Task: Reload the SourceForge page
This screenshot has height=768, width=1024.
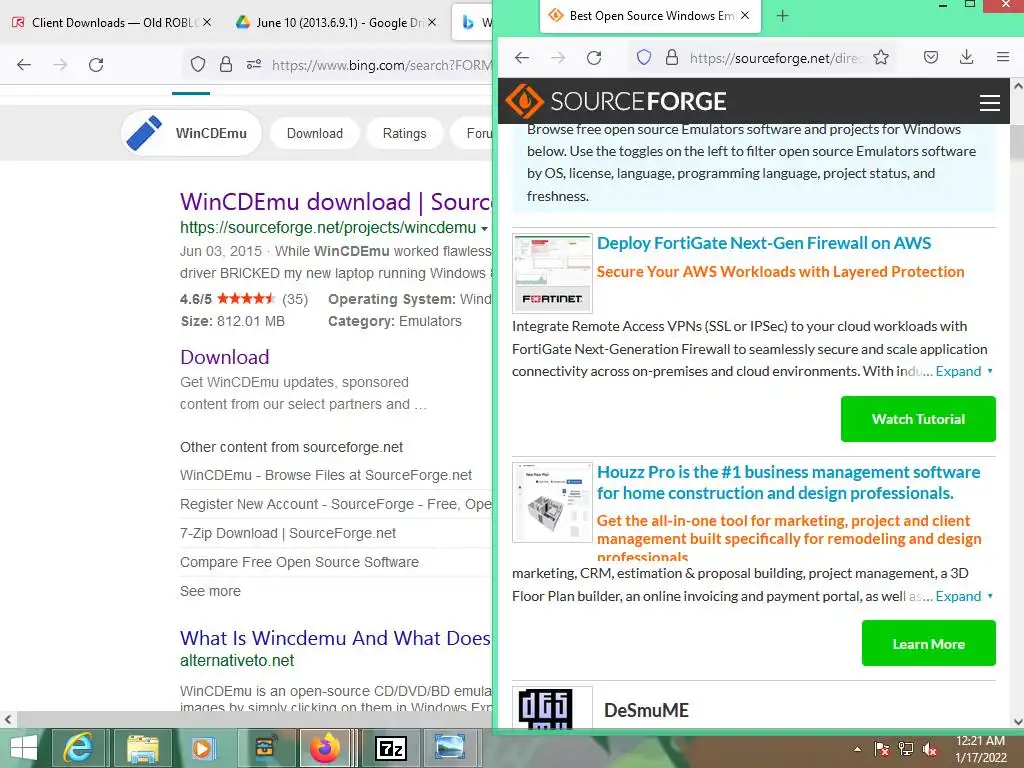Action: pyautogui.click(x=594, y=57)
